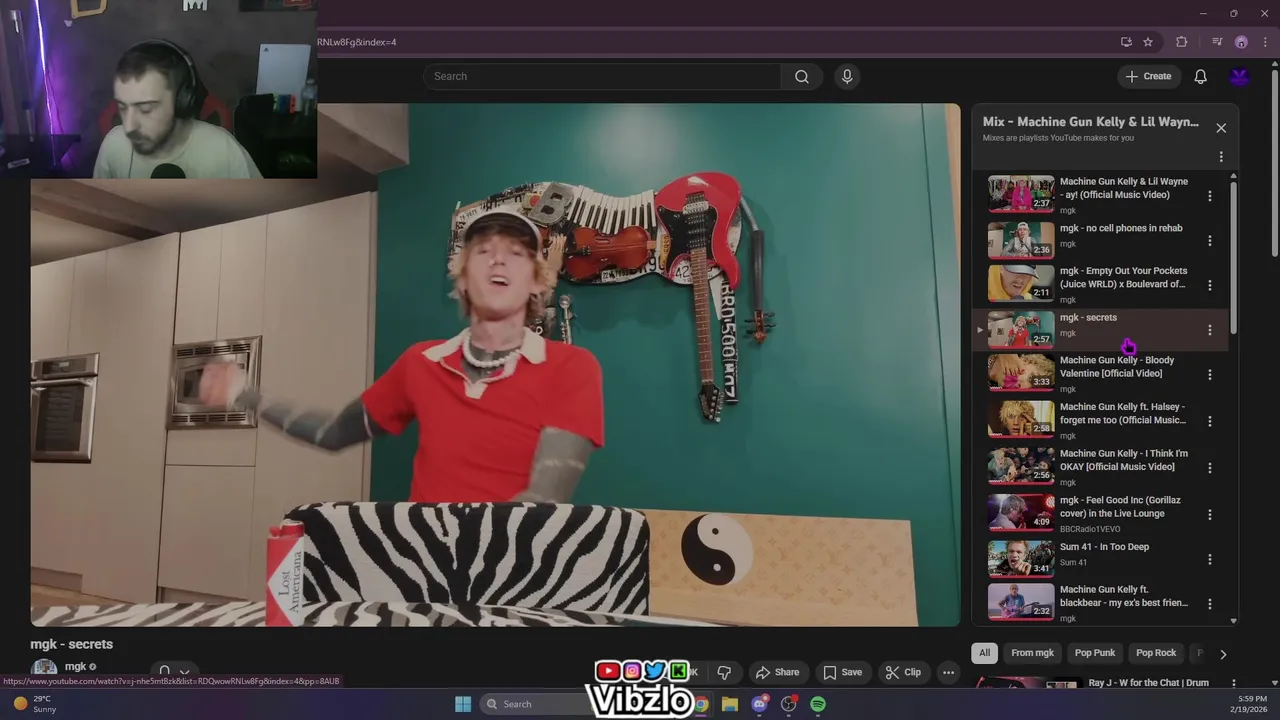Click the Create button
Screen dimensions: 1280x720
pyautogui.click(x=1148, y=76)
